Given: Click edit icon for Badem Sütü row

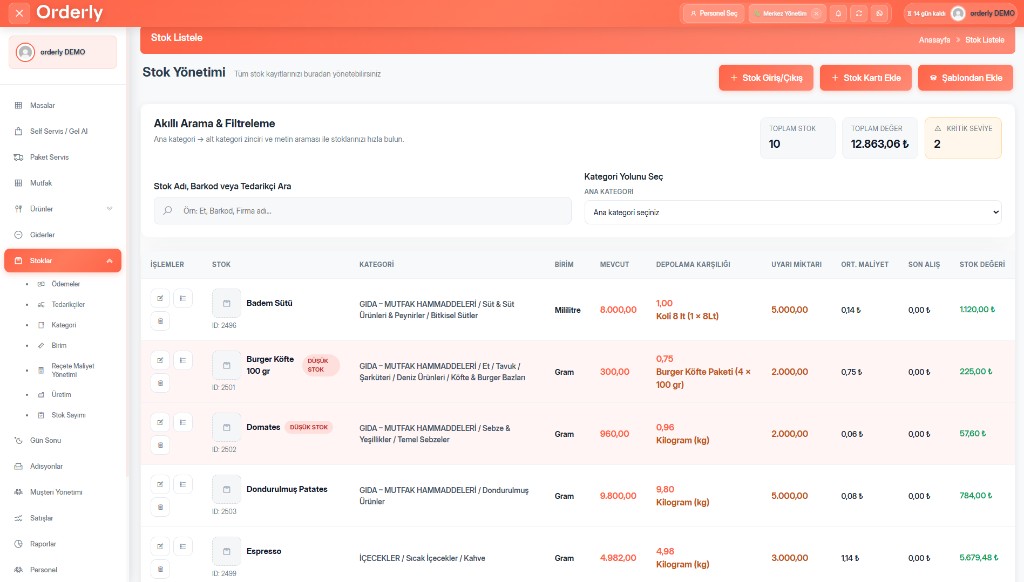Looking at the screenshot, I should 160,297.
